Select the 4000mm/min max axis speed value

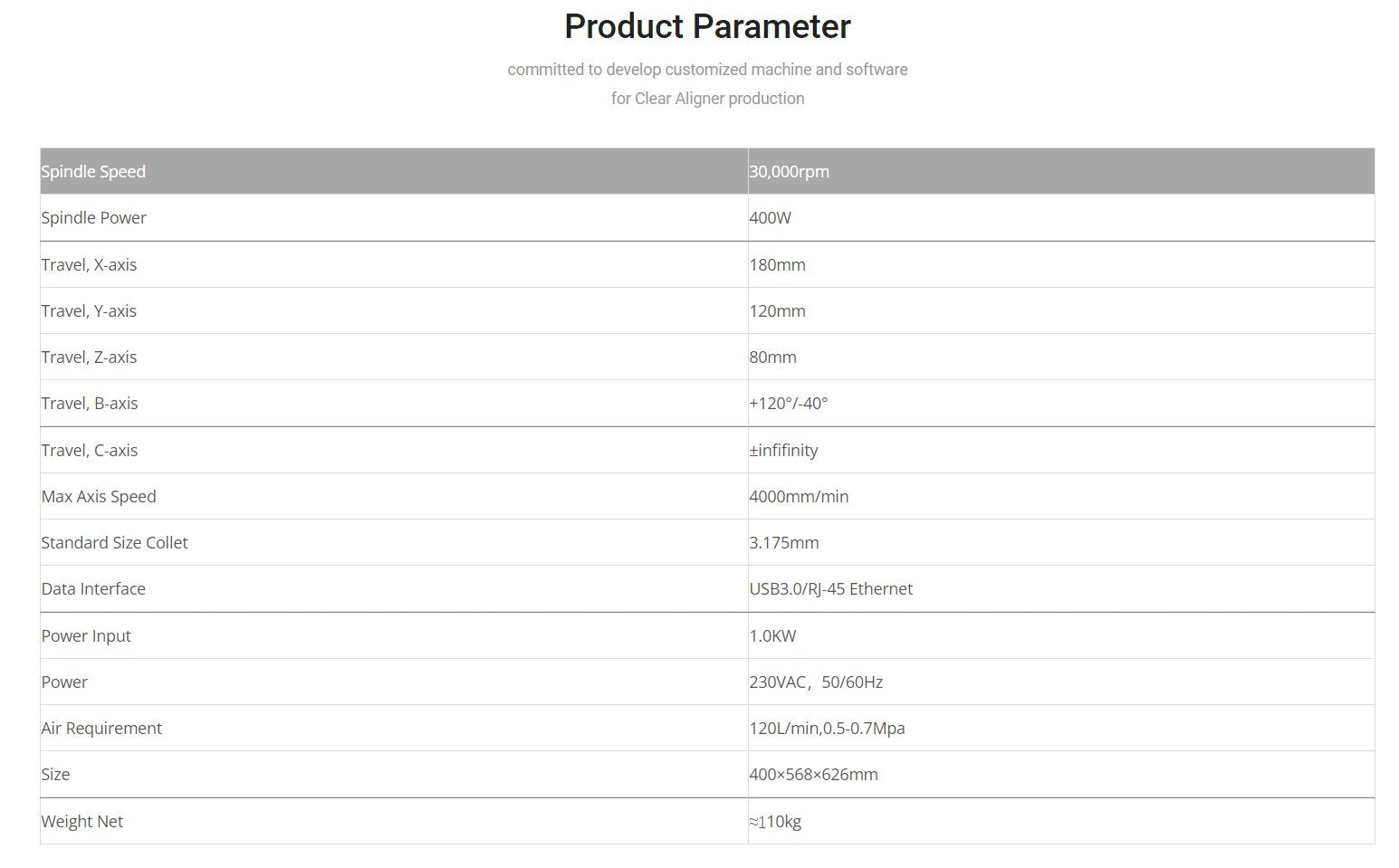click(799, 497)
